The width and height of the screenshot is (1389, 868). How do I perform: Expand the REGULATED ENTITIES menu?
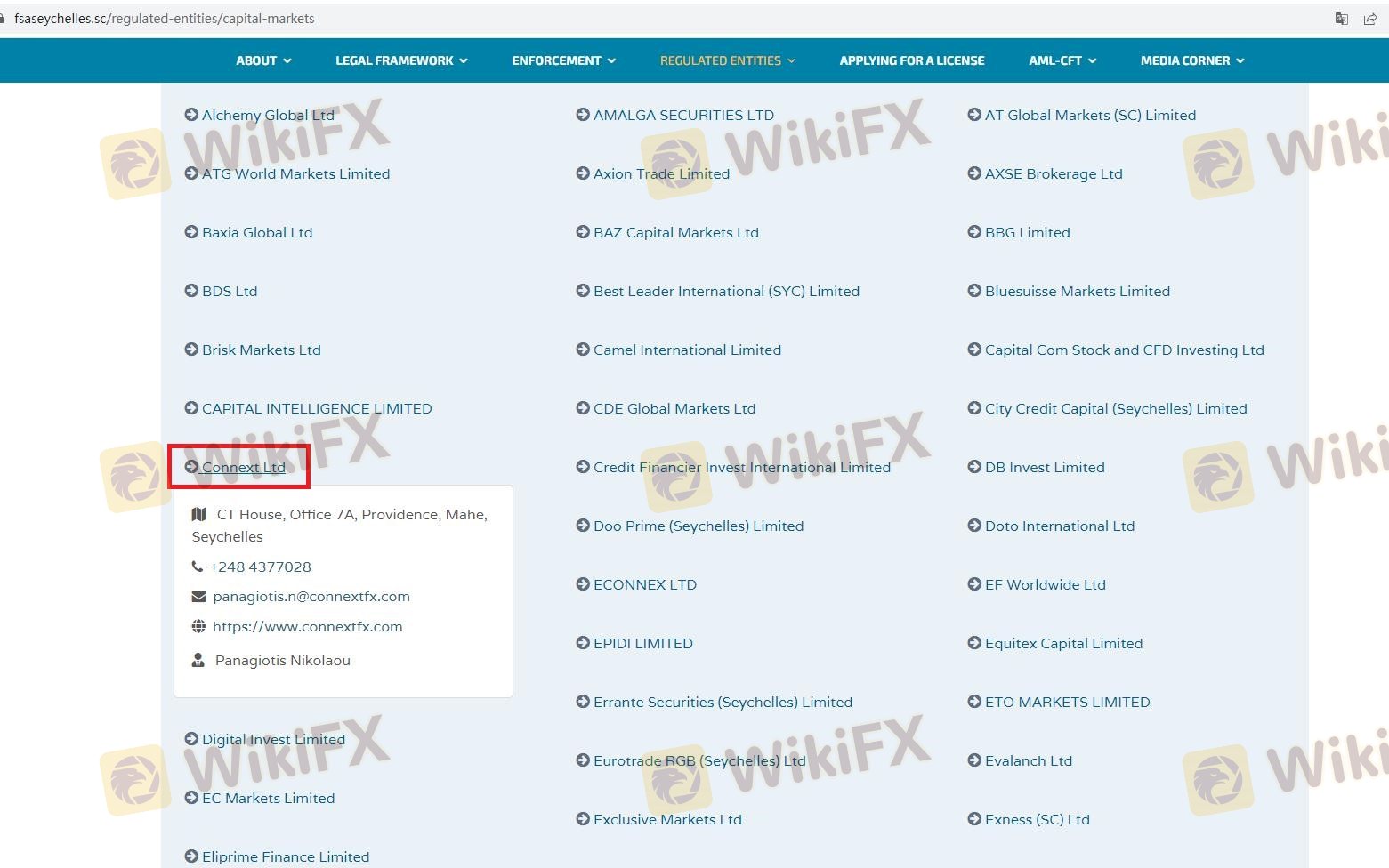pos(728,60)
